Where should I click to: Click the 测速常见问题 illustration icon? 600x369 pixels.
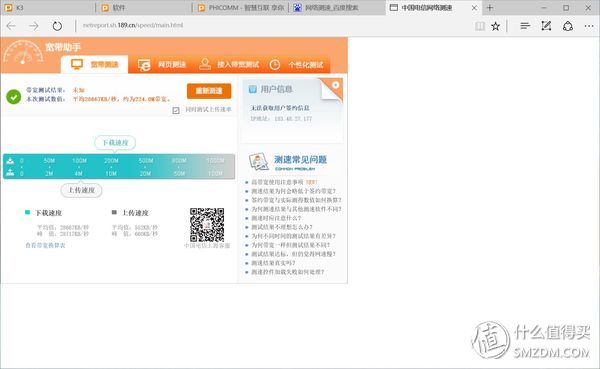tap(259, 162)
